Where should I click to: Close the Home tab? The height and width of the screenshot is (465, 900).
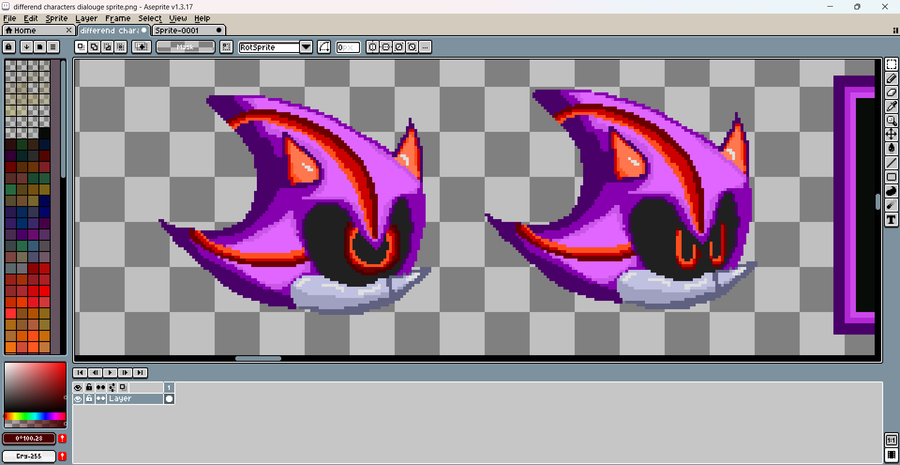point(69,30)
